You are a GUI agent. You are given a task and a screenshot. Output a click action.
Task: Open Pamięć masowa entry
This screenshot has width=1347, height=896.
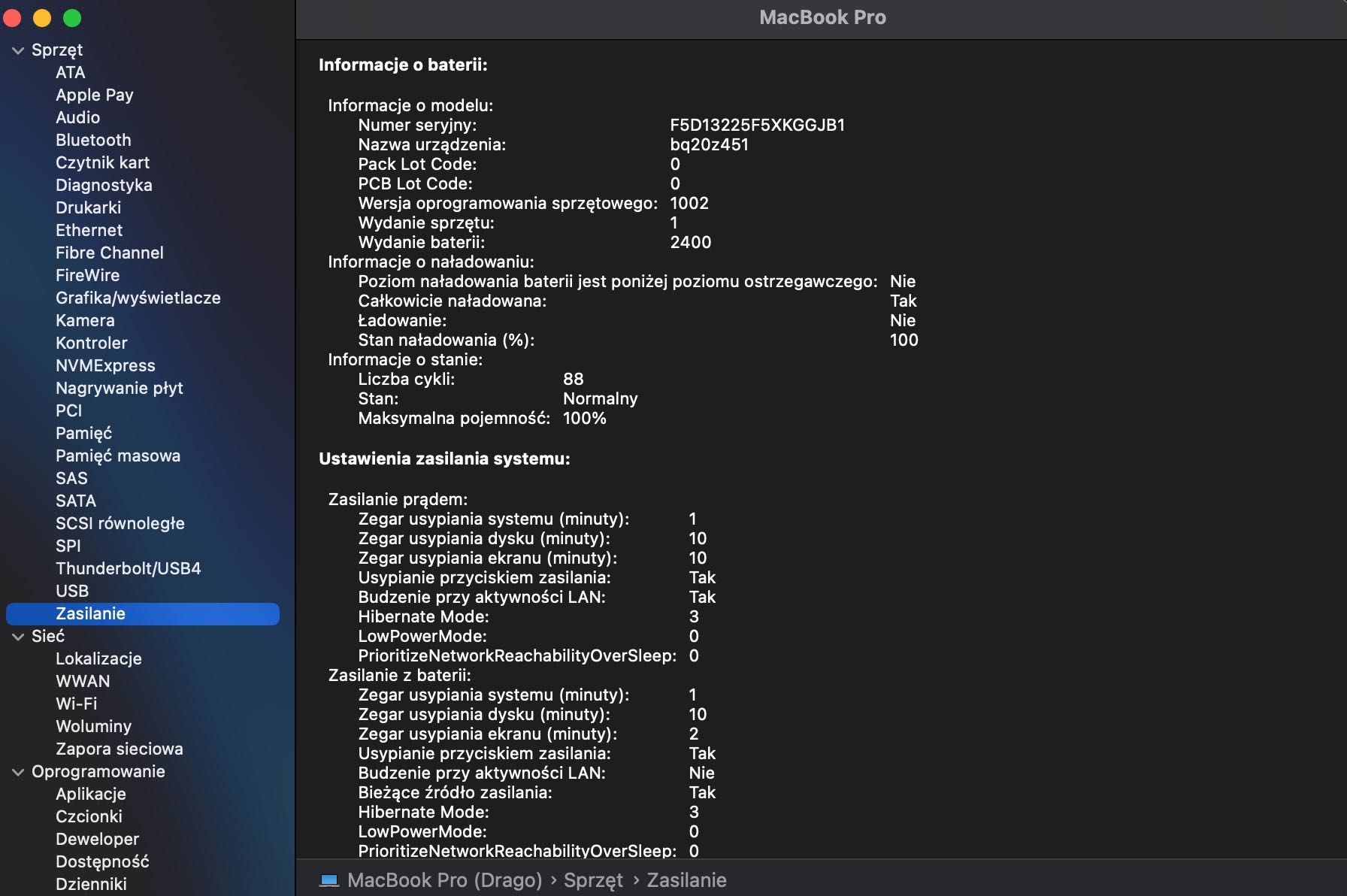[118, 456]
